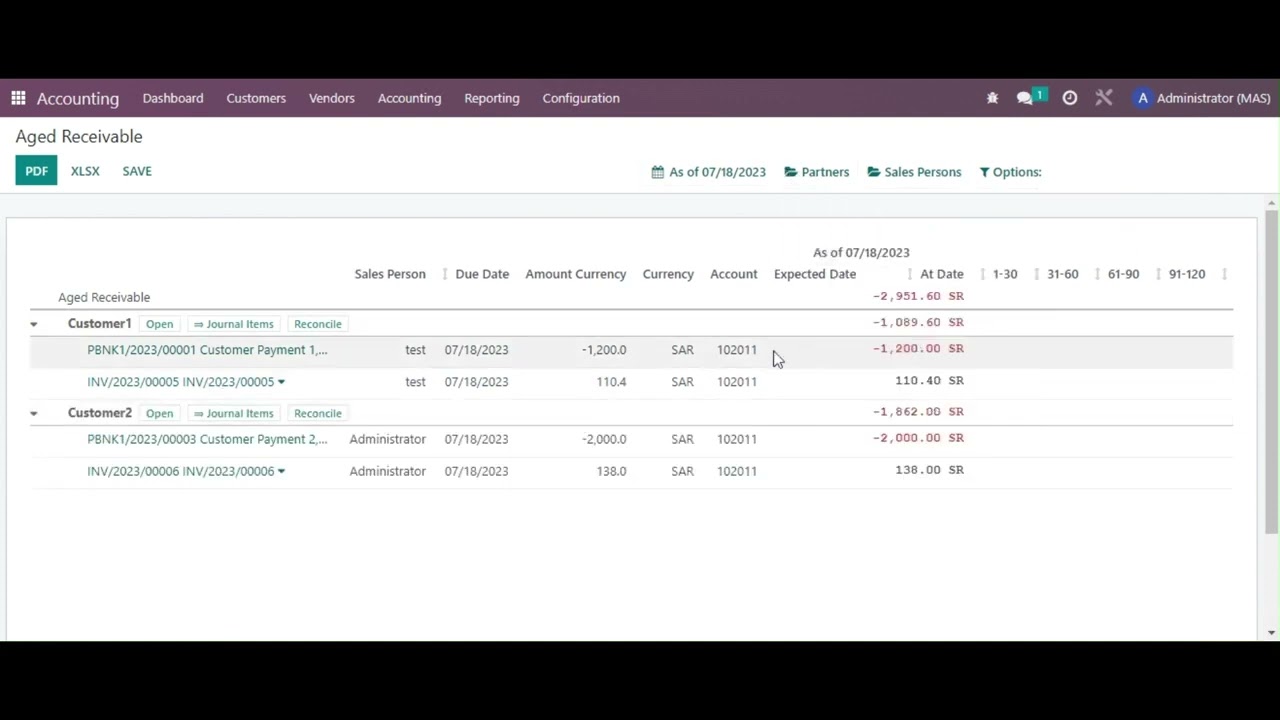Viewport: 1280px width, 720px height.
Task: Open the activities clock icon
Action: [1070, 98]
